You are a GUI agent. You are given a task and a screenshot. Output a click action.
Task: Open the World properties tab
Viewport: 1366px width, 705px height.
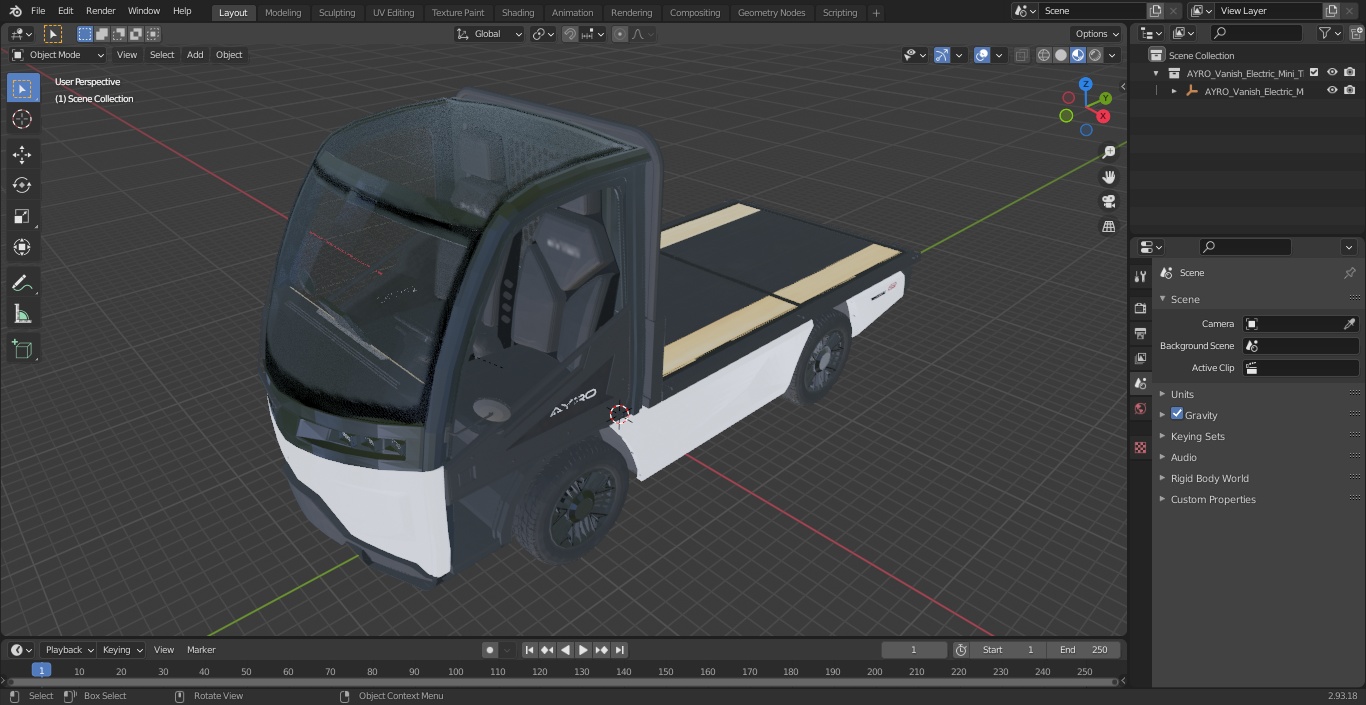tap(1140, 408)
